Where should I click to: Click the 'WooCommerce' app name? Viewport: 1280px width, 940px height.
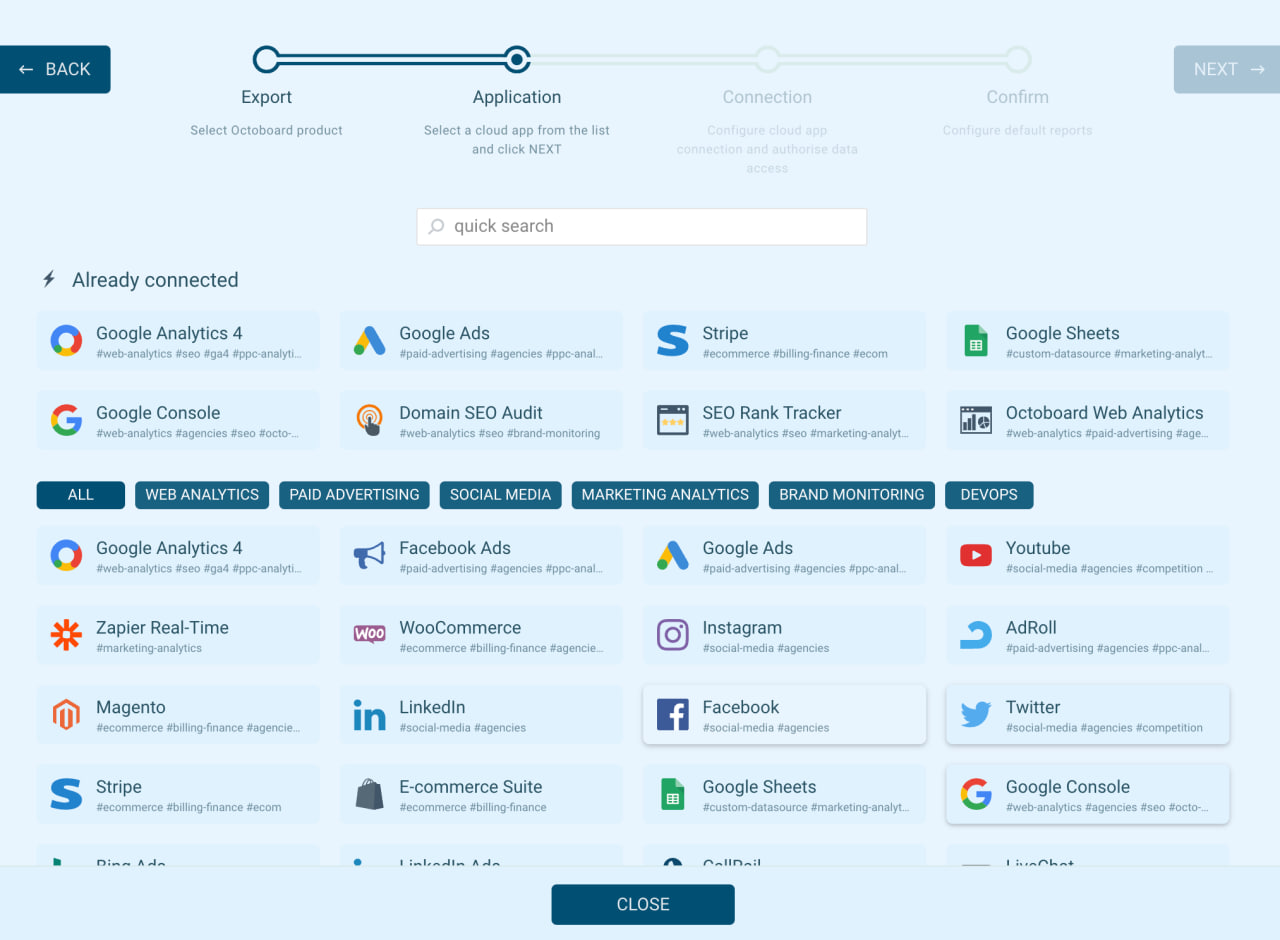point(460,628)
